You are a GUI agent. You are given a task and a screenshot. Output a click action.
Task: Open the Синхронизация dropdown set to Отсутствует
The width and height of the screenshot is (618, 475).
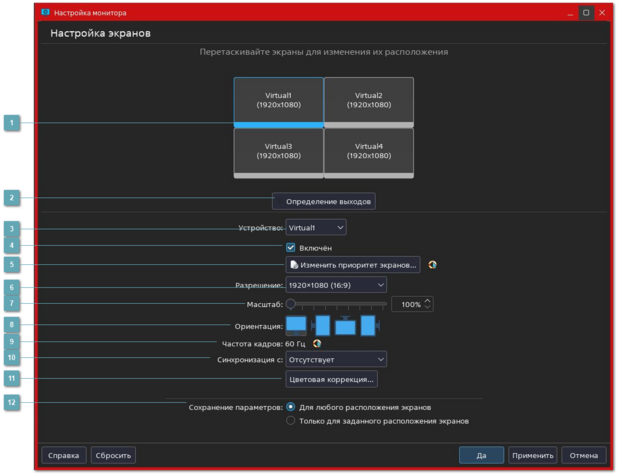[x=336, y=359]
